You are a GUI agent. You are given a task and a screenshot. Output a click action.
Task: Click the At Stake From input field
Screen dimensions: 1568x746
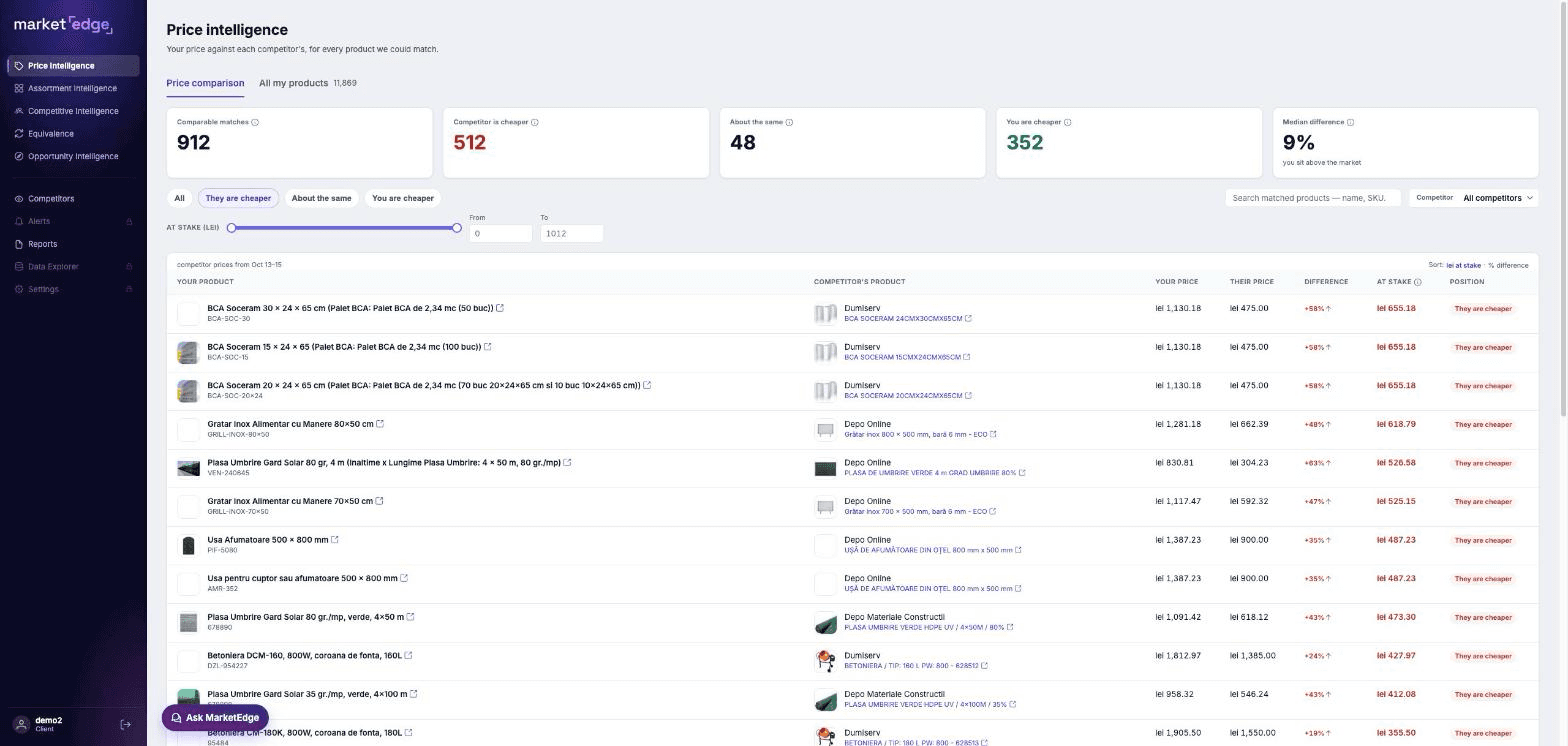point(500,233)
